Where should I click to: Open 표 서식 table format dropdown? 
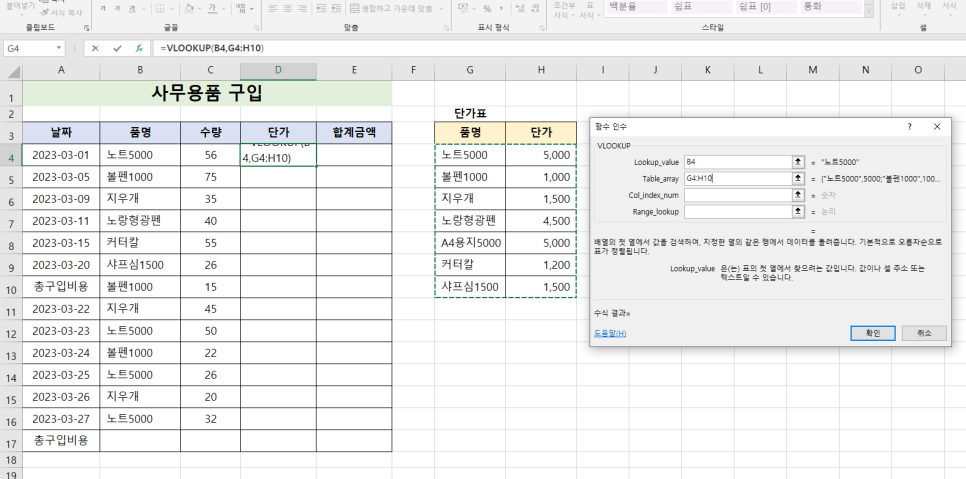589,9
